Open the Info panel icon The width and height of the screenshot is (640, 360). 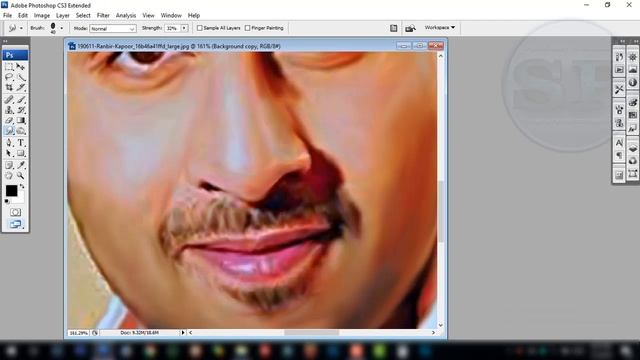pos(633,82)
